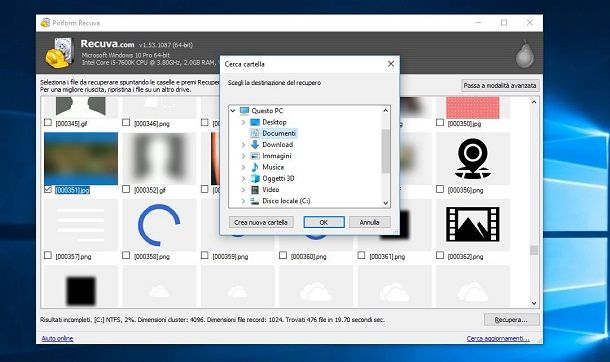Screen dimensions: 610x362
Task: Click the Questo PC computer icon
Action: tap(244, 111)
